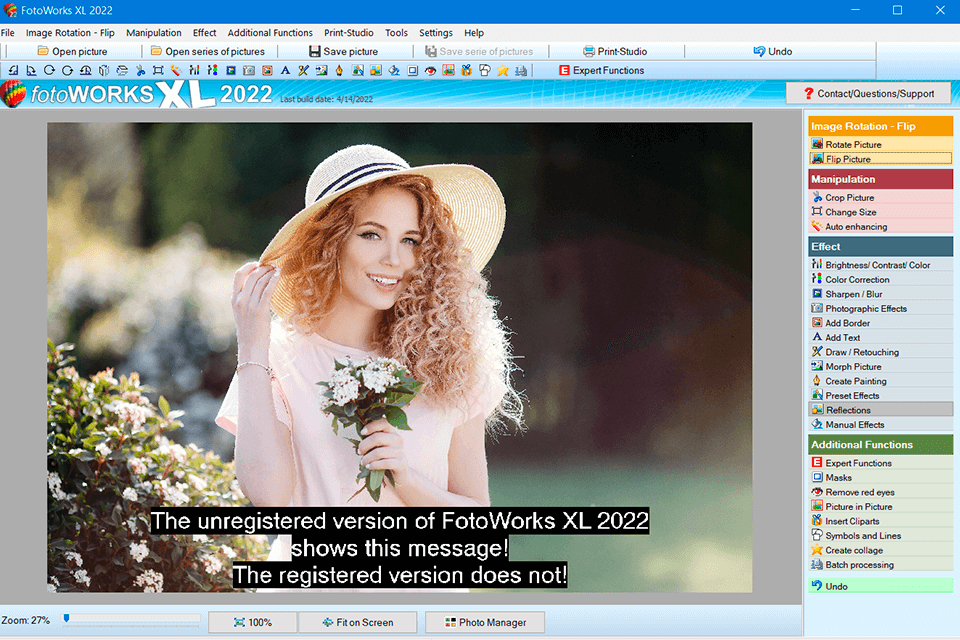The width and height of the screenshot is (960, 640).
Task: Click the Fit on Screen button
Action: [x=358, y=622]
